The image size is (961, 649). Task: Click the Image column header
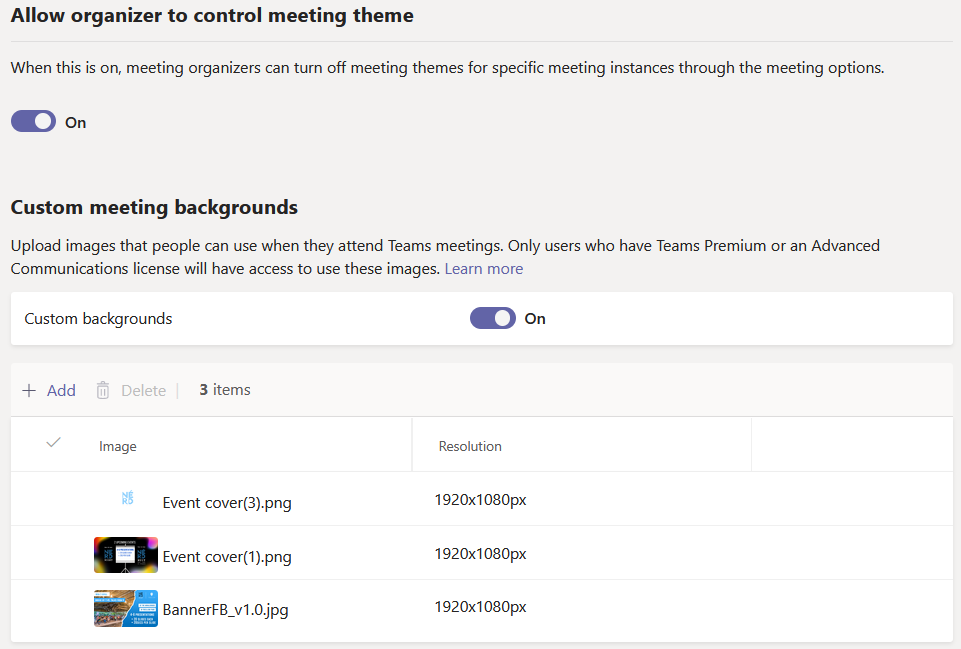pyautogui.click(x=118, y=445)
